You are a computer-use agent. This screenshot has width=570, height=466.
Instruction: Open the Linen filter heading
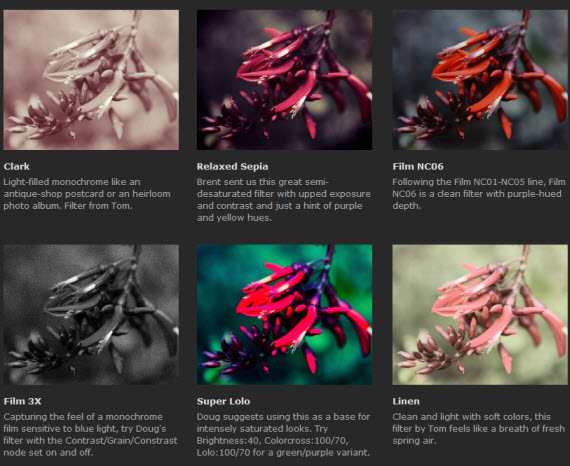tap(406, 401)
